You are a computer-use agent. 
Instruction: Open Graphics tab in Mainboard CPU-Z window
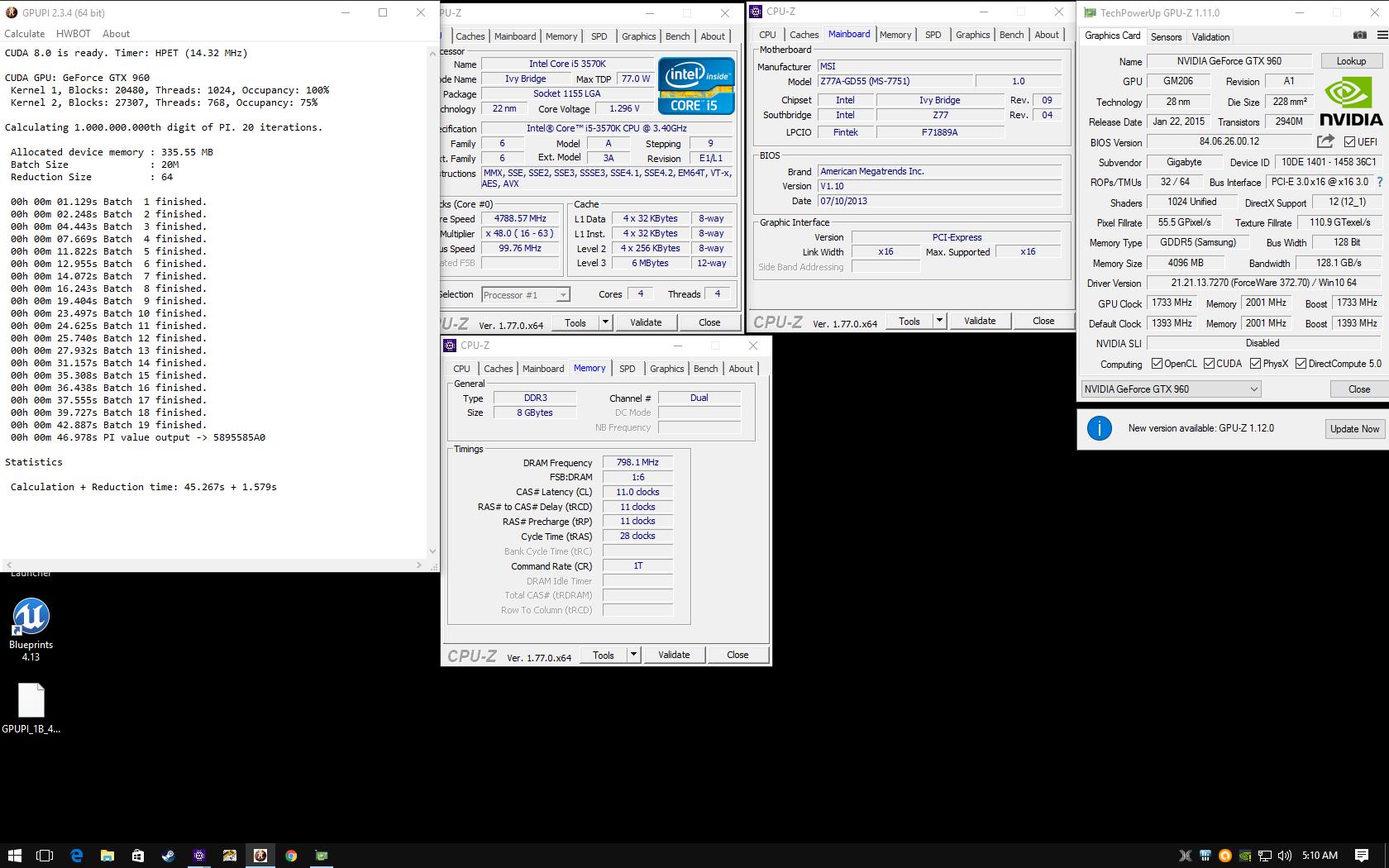pos(972,35)
